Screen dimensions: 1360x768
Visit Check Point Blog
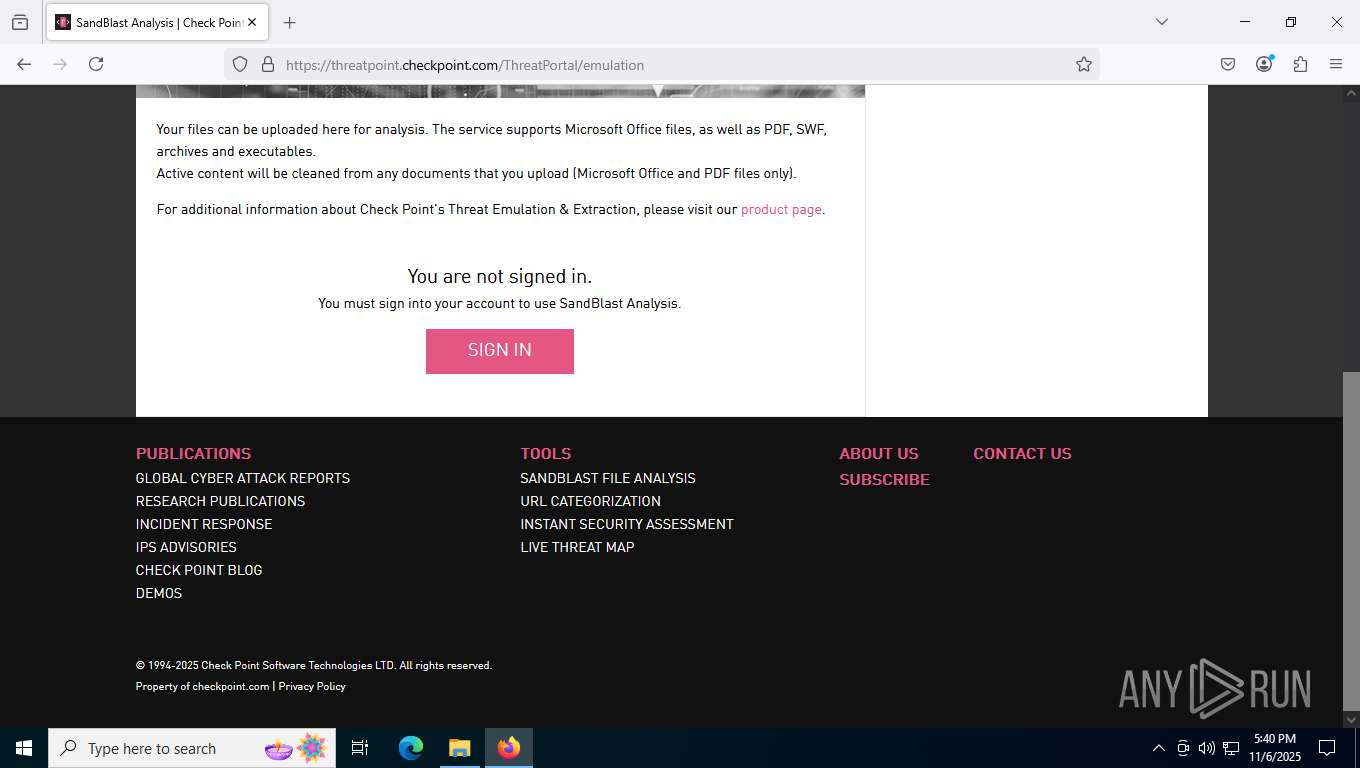199,570
